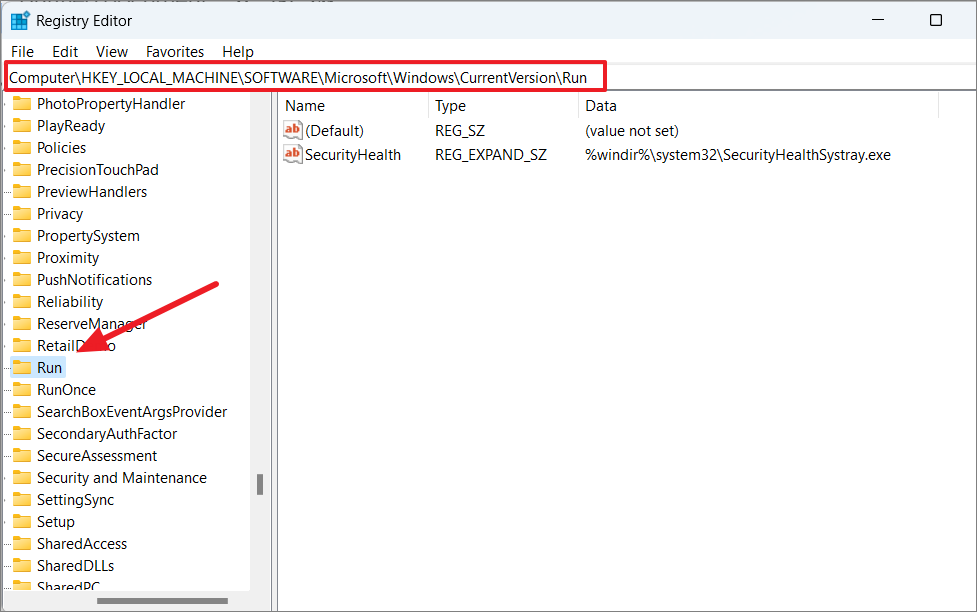Select the SharedAccess folder icon
Viewport: 977px width, 612px height.
pos(22,543)
